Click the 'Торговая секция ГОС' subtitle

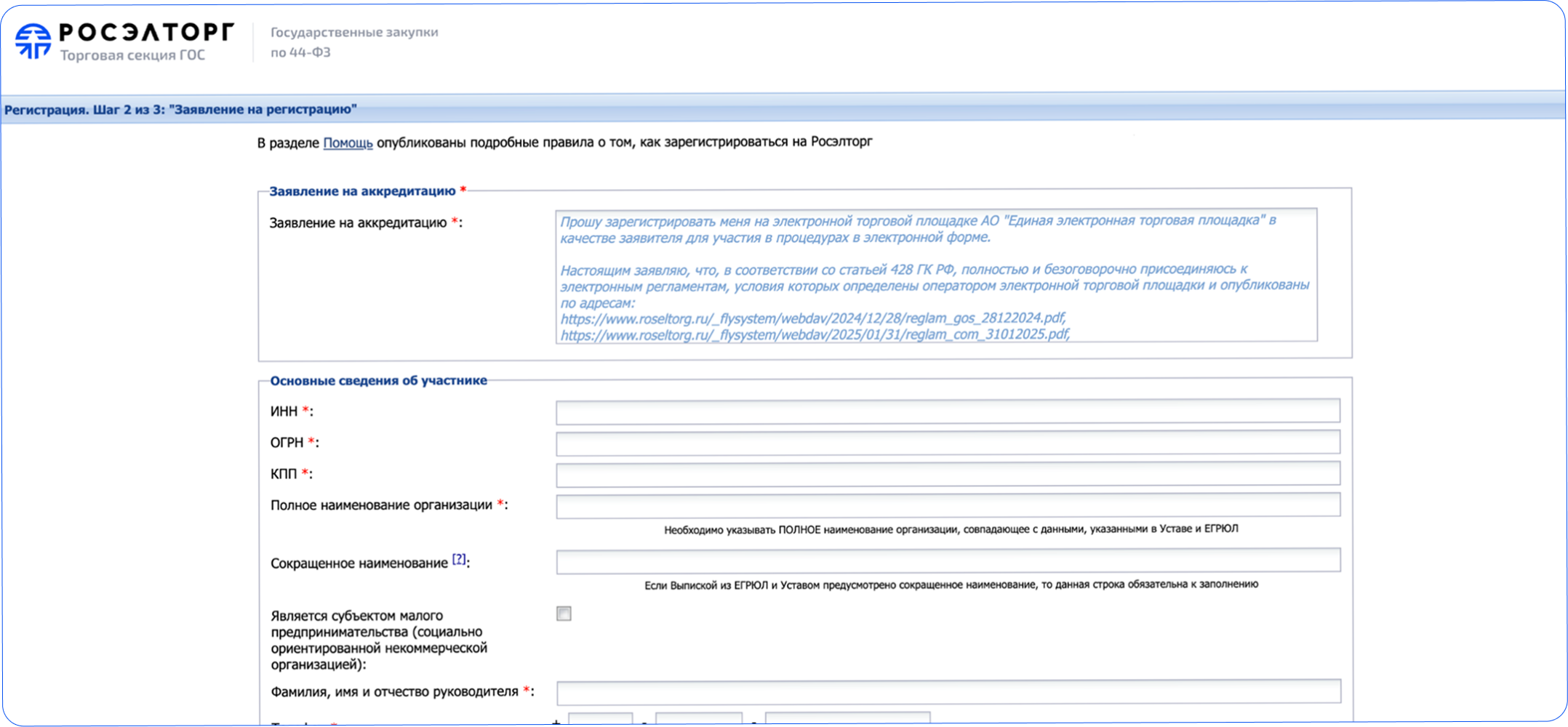132,56
